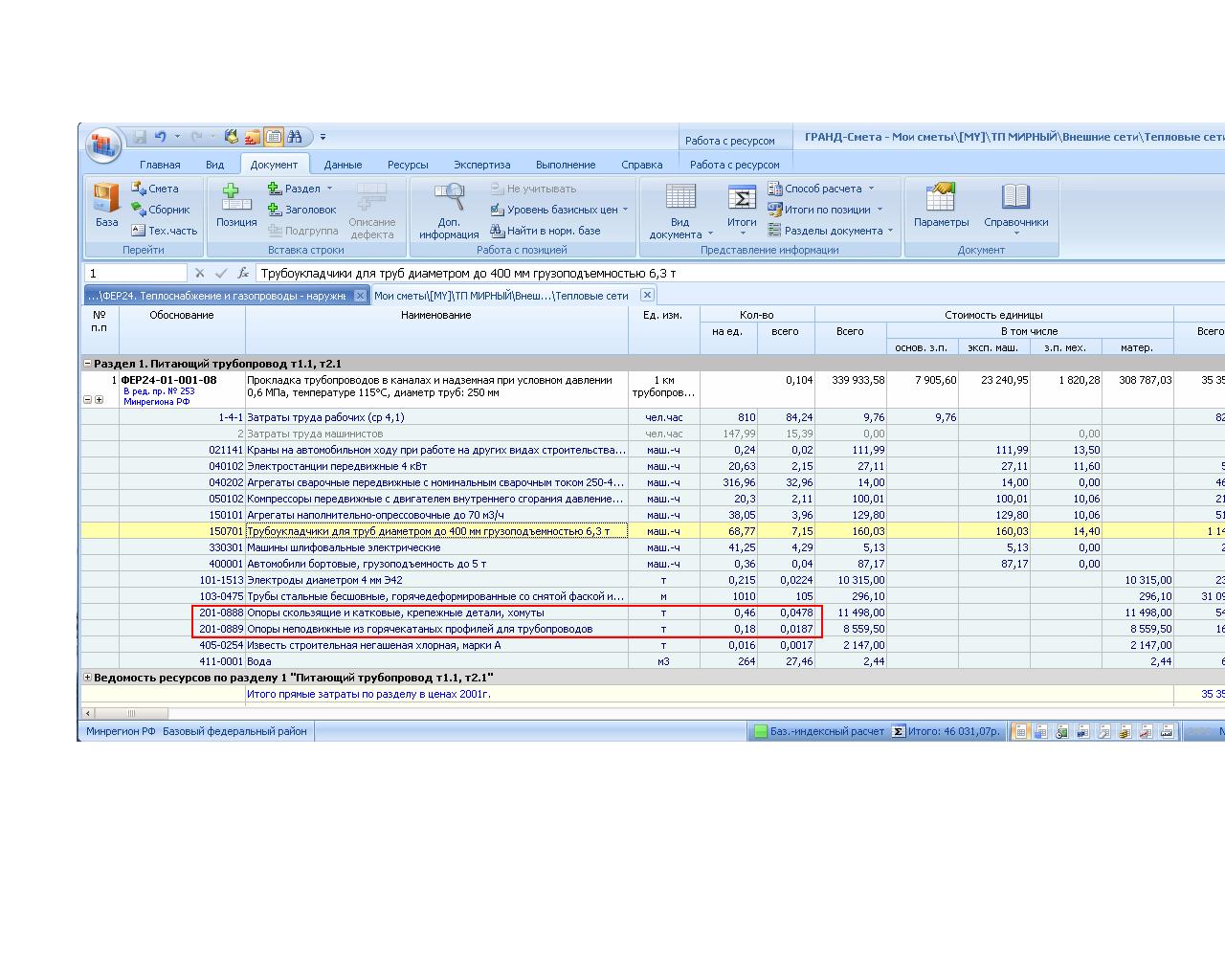
Task: Close the ФЕР24 Теплоснабжение document tab
Action: tap(360, 296)
